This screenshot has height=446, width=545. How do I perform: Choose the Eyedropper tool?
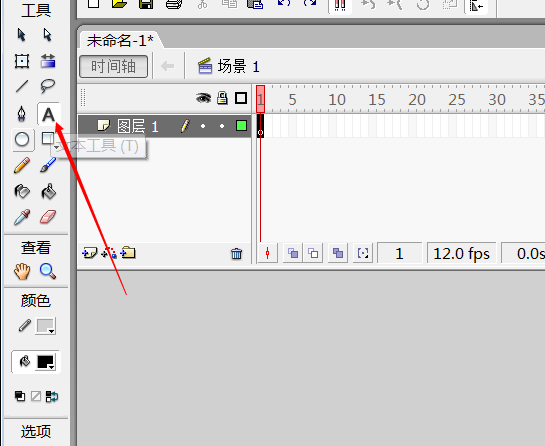[x=22, y=217]
